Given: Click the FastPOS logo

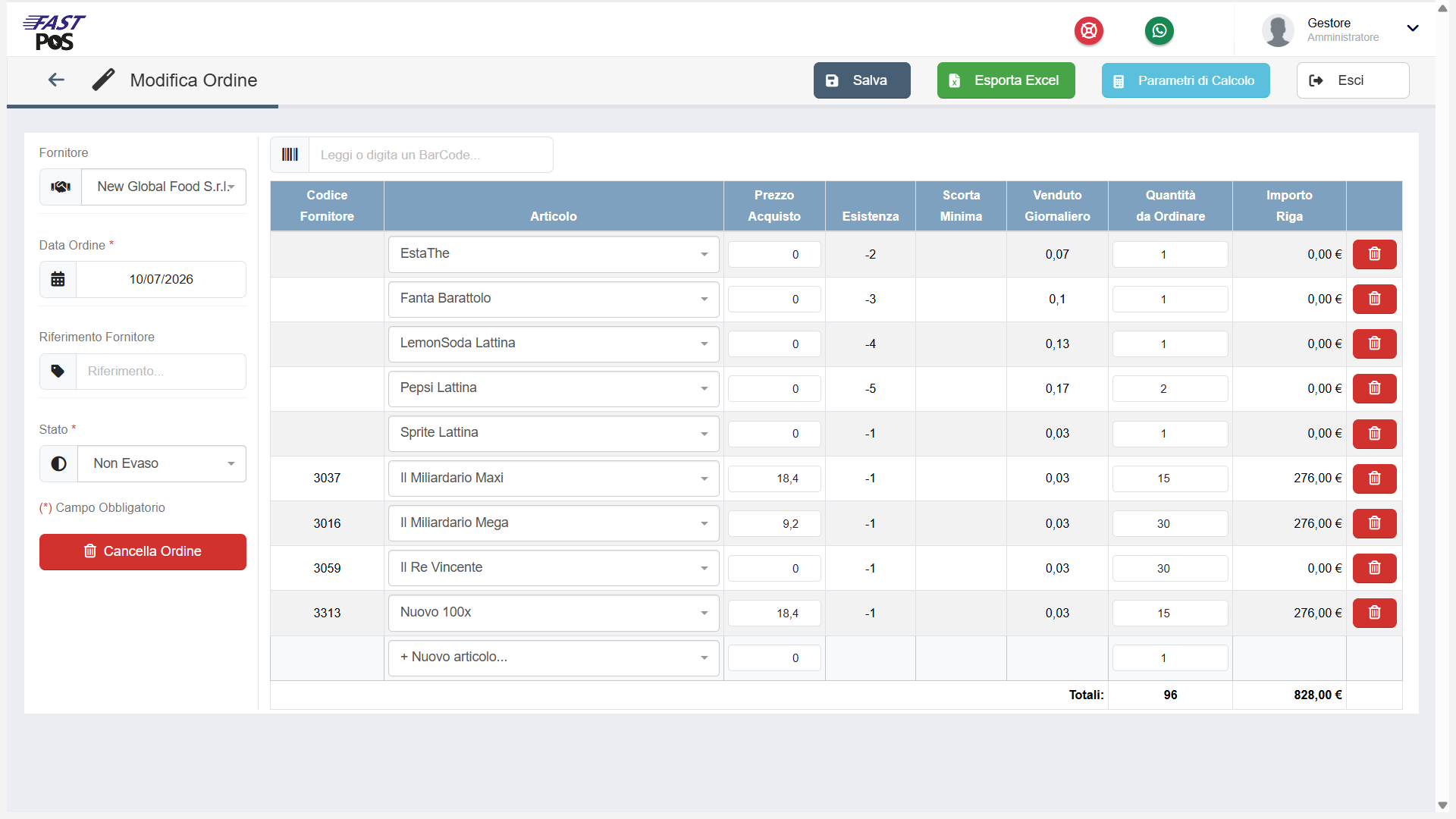Looking at the screenshot, I should 55,32.
